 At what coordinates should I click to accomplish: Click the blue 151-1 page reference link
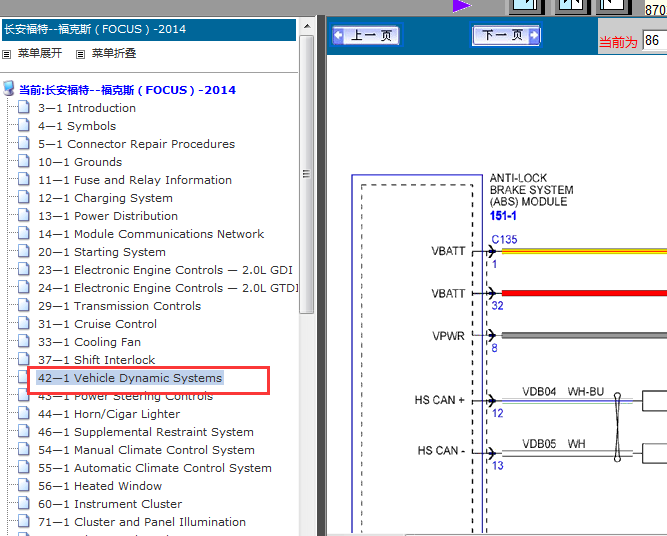[x=503, y=216]
